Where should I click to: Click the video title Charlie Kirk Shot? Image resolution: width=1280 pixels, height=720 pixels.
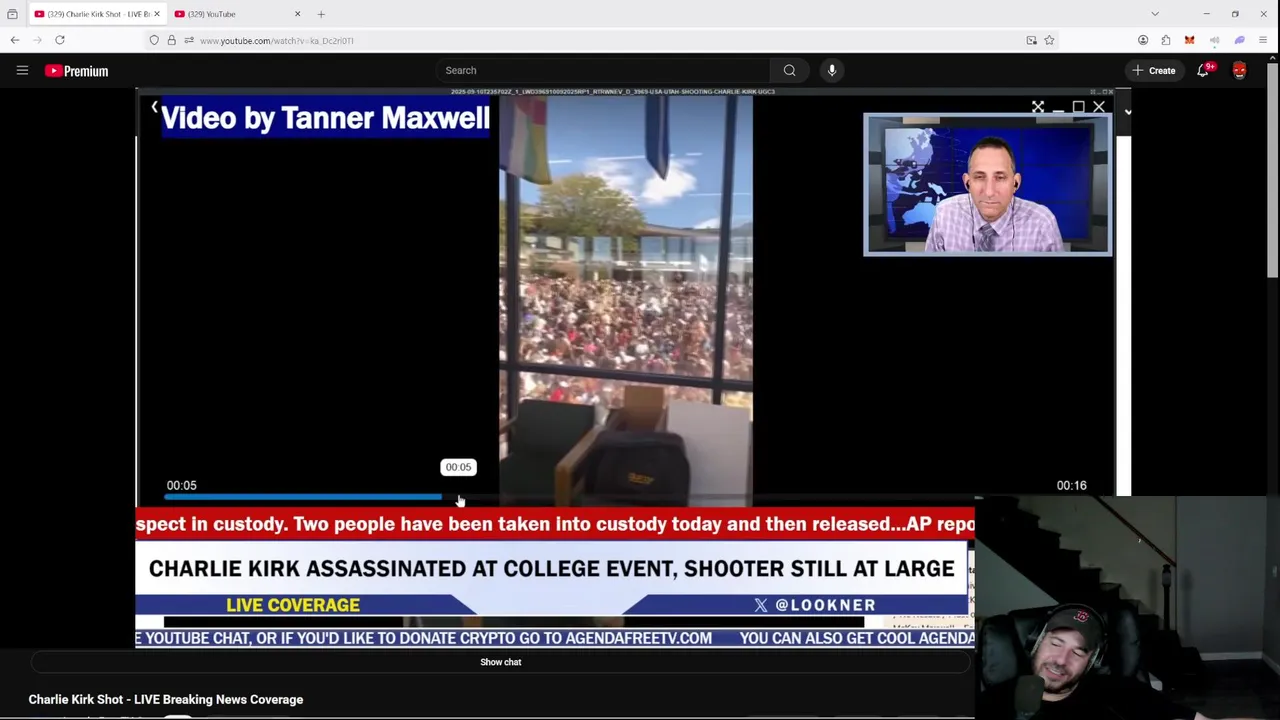pyautogui.click(x=166, y=700)
